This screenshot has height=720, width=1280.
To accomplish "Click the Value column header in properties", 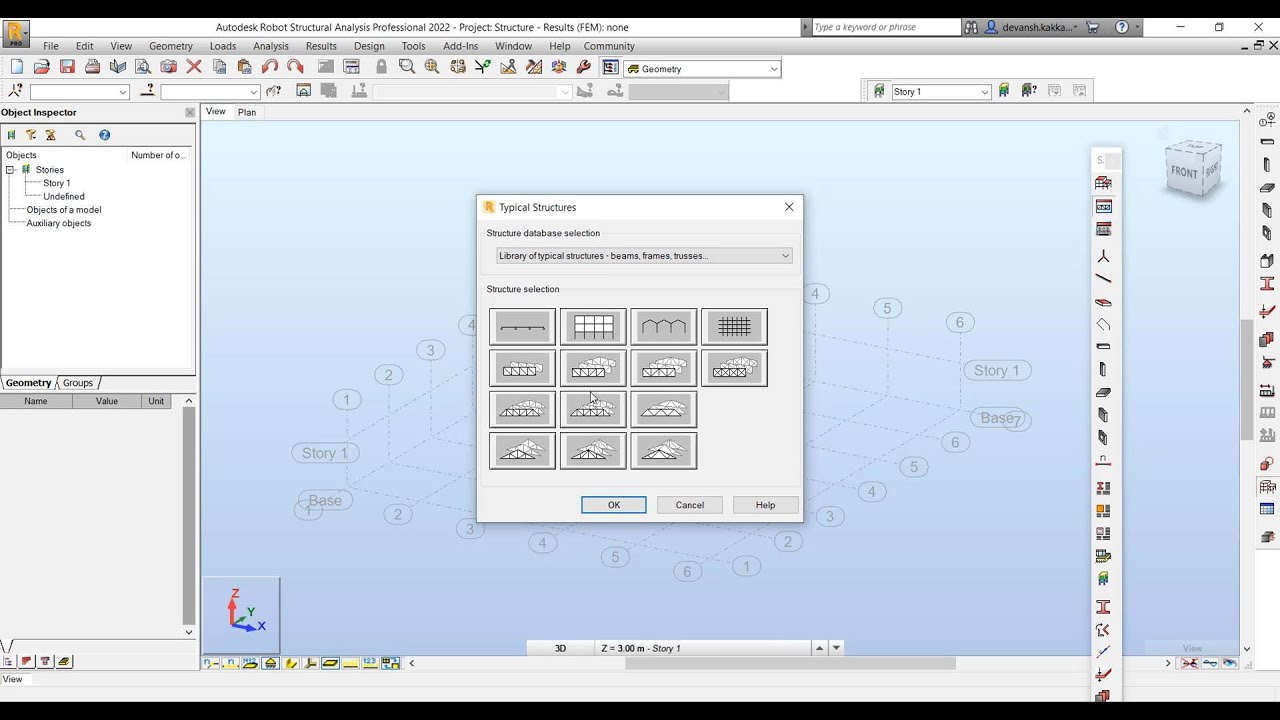I will tap(107, 401).
